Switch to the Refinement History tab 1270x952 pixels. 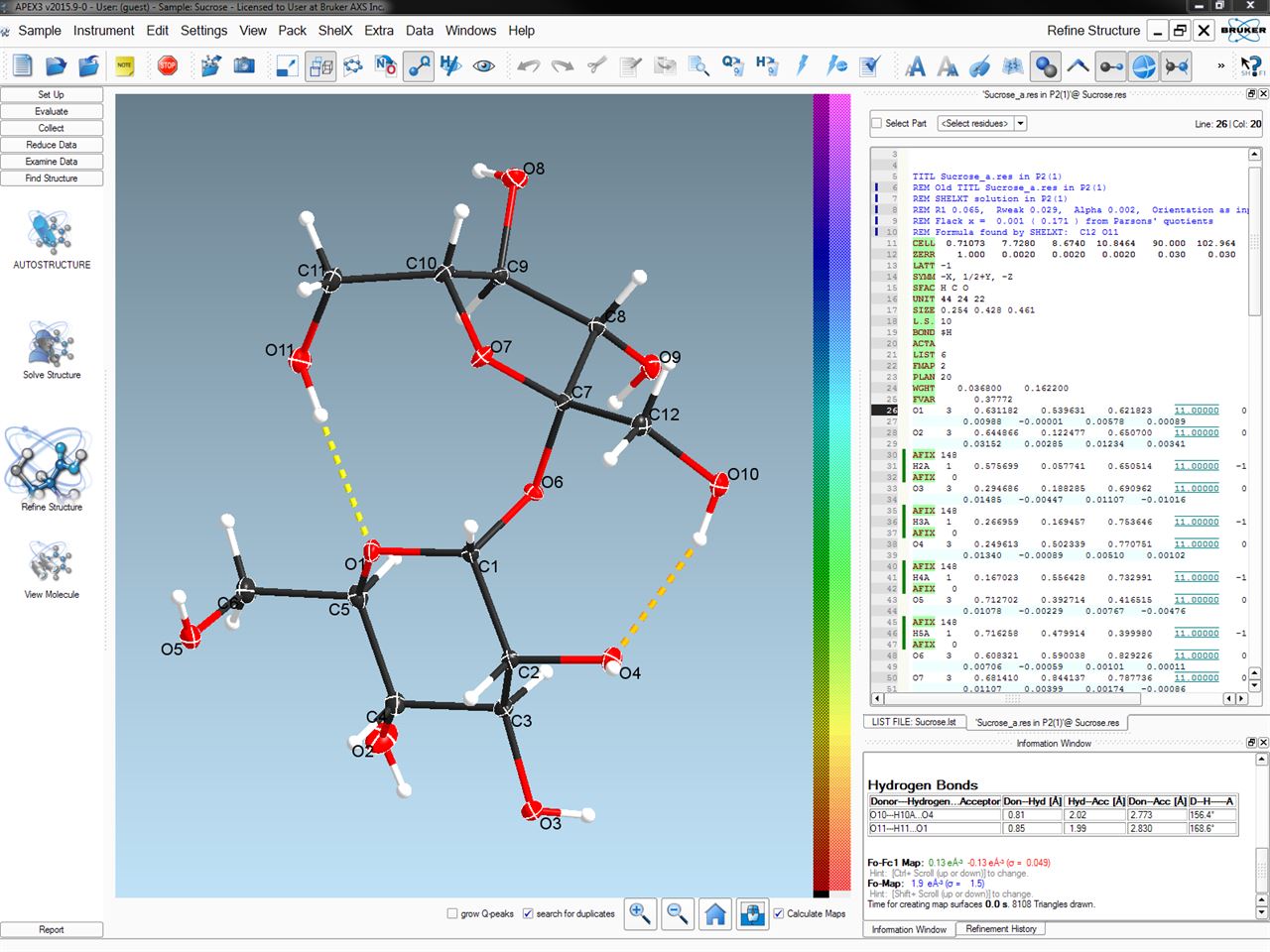pyautogui.click(x=1001, y=929)
